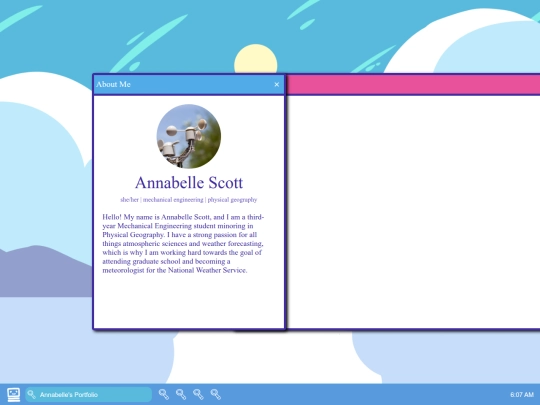Viewport: 540px width, 405px height.
Task: Click the 6:07 AM taskbar clock
Action: pos(522,395)
